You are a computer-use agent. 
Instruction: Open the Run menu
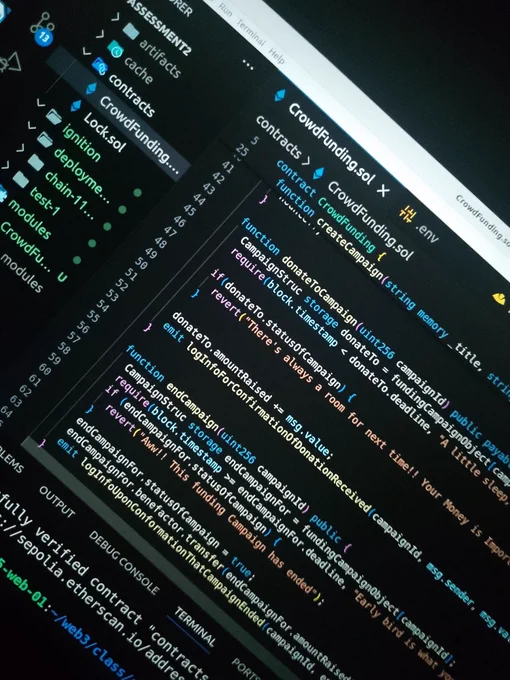tap(226, 10)
